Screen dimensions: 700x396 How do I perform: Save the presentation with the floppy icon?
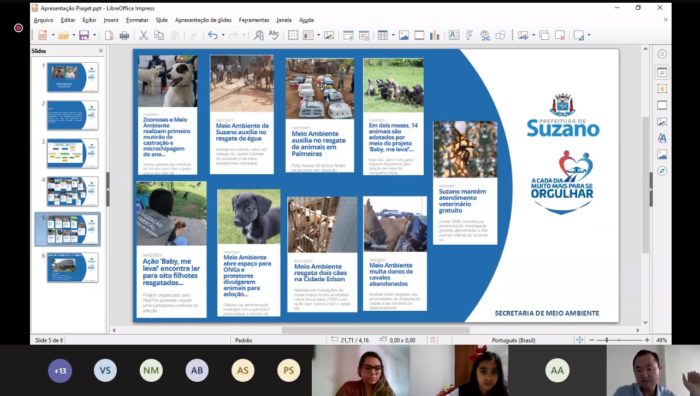(84, 35)
